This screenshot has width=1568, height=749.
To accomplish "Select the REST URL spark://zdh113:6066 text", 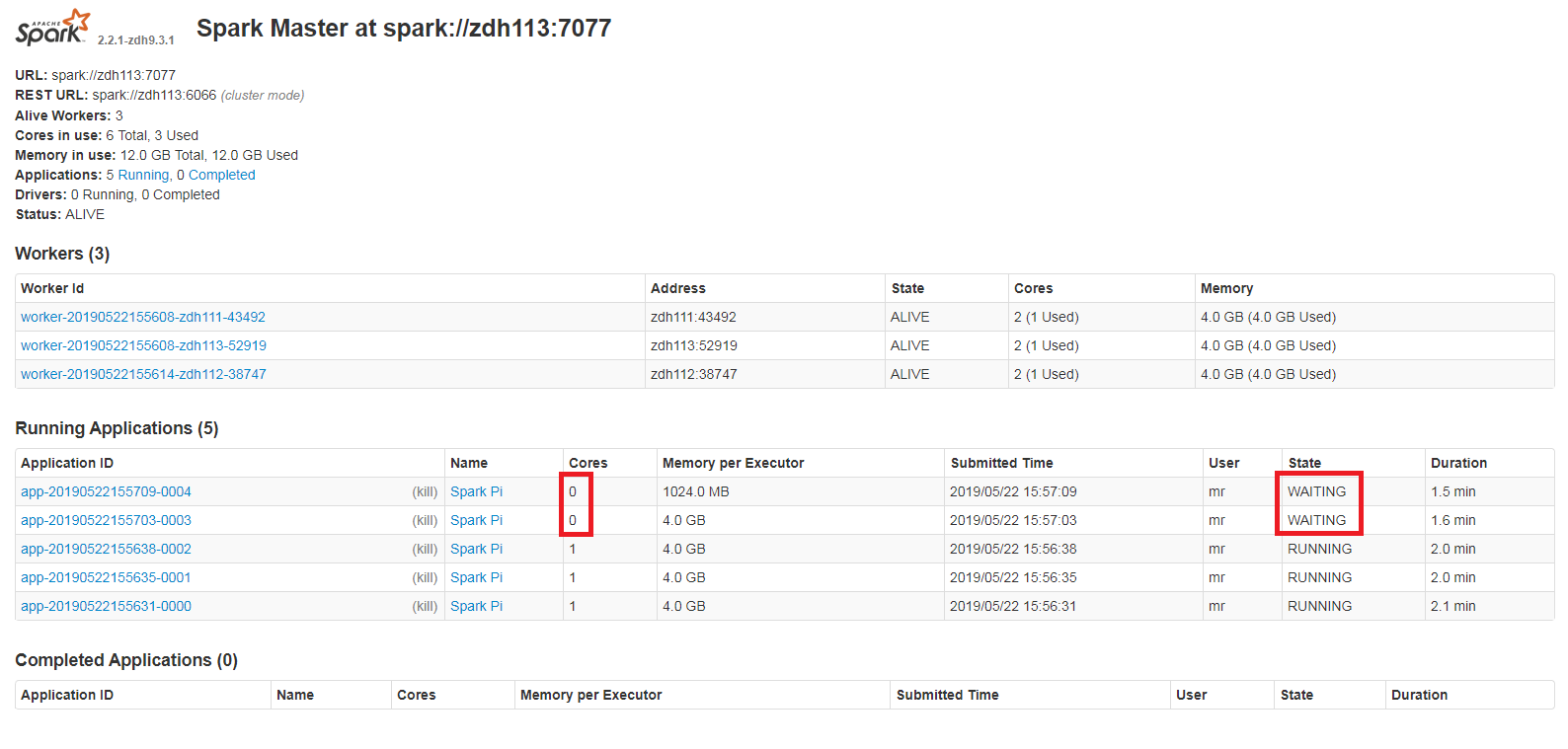I will pos(154,95).
